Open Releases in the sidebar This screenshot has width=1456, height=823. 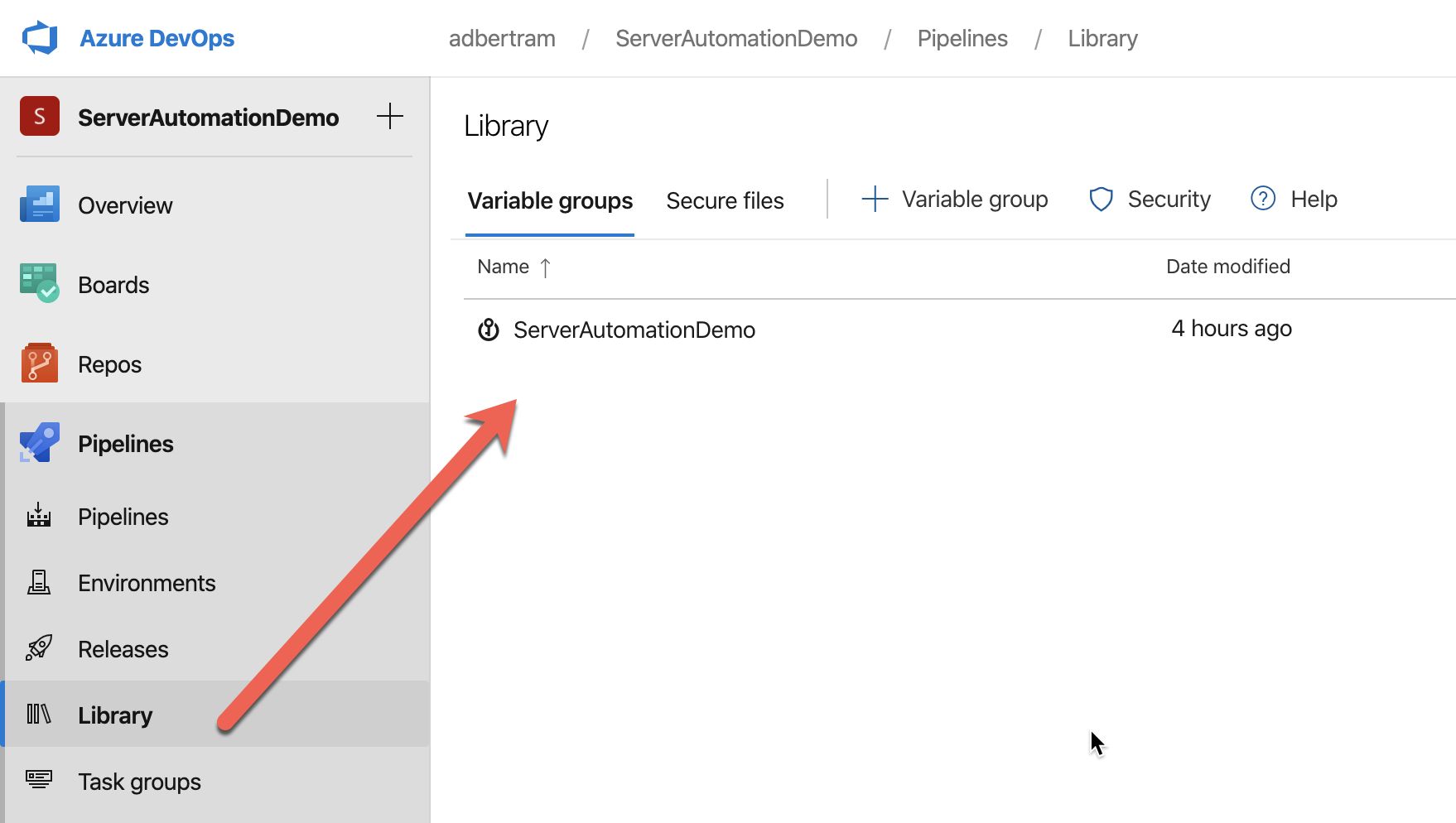pyautogui.click(x=123, y=649)
